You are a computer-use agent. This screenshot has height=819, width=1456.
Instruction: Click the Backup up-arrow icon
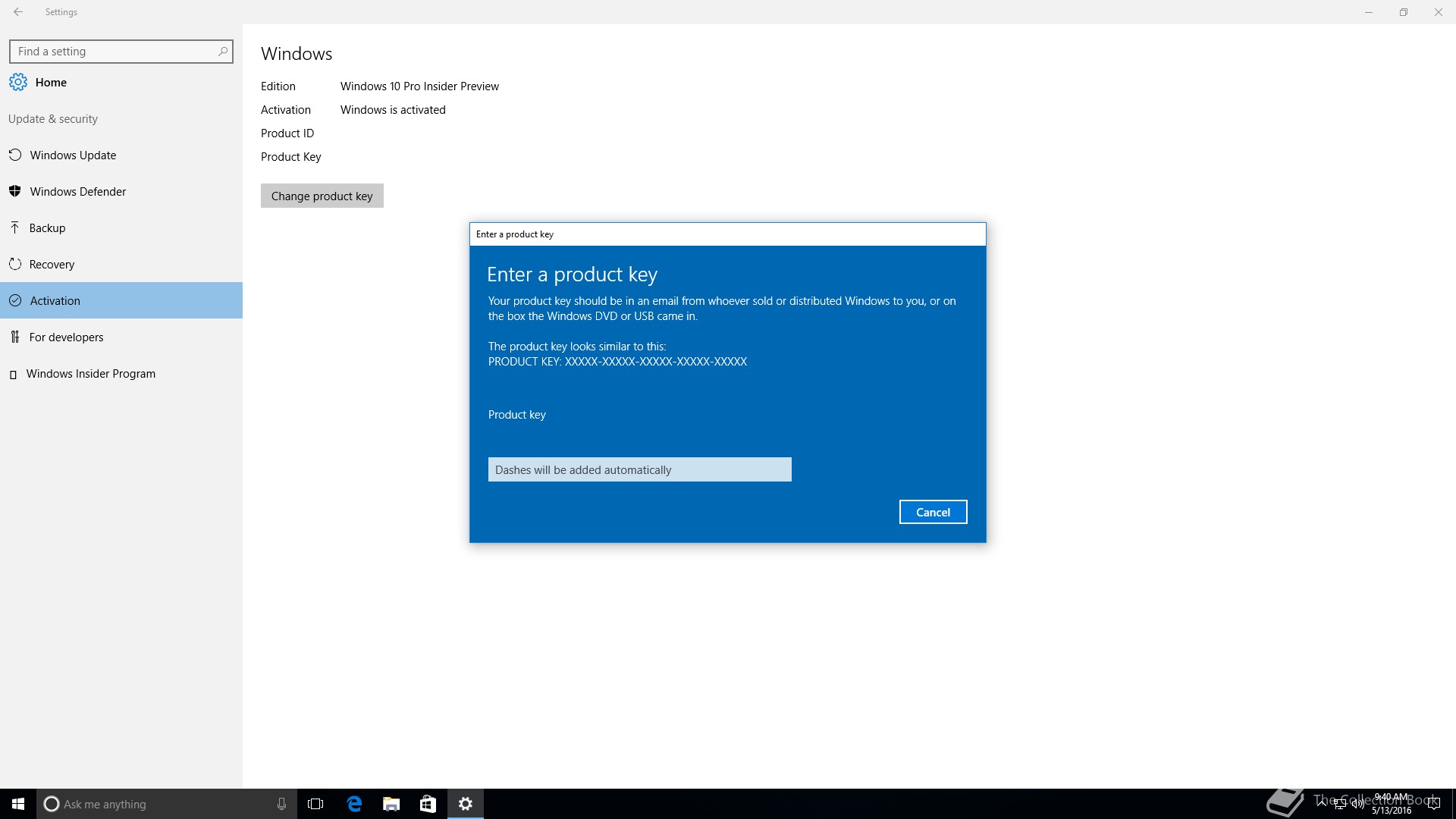[x=14, y=227]
